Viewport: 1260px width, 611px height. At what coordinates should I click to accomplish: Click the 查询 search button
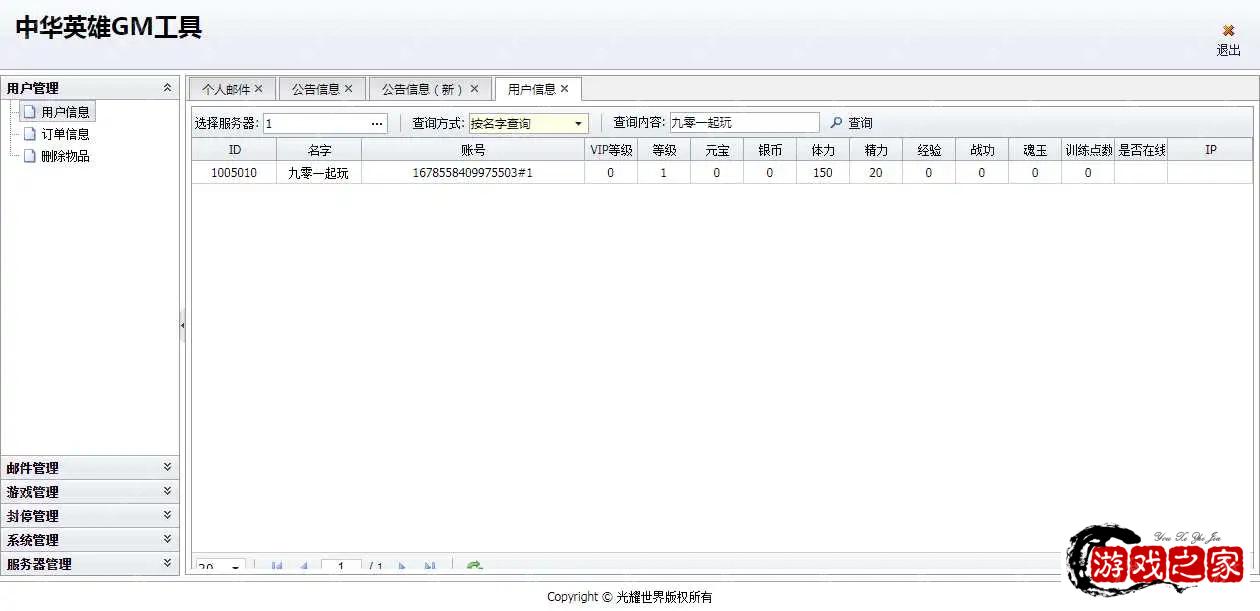(851, 123)
